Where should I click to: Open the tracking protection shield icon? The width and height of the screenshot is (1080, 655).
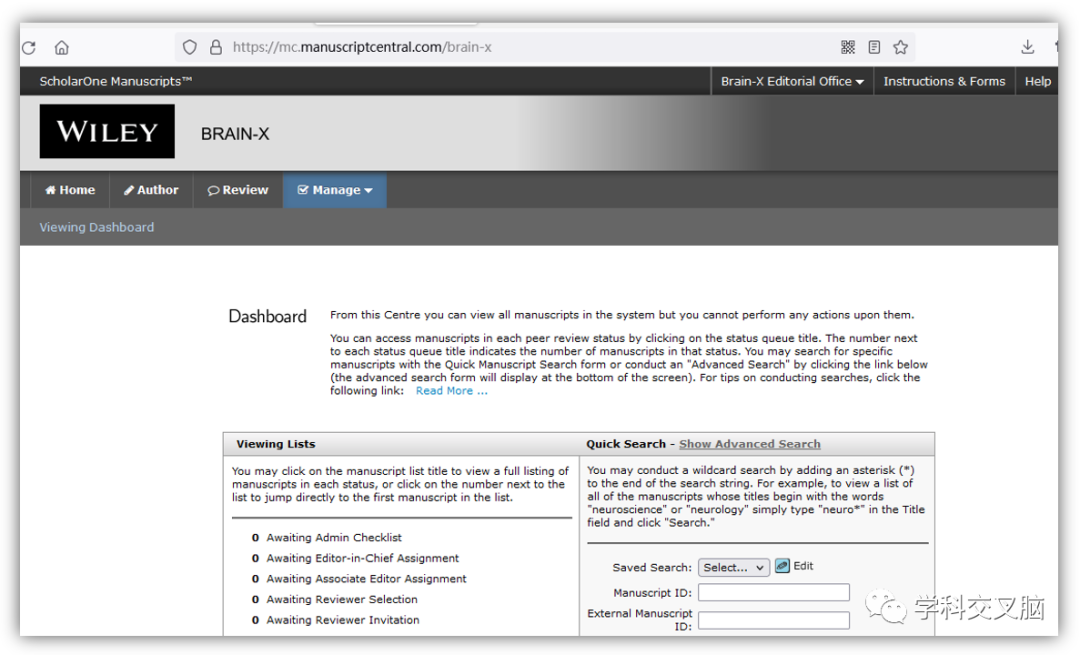point(189,47)
